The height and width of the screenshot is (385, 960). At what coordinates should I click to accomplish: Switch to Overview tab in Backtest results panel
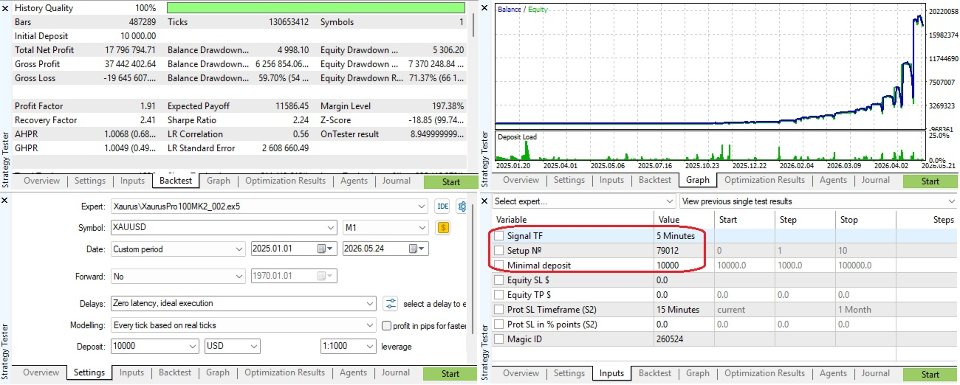42,181
